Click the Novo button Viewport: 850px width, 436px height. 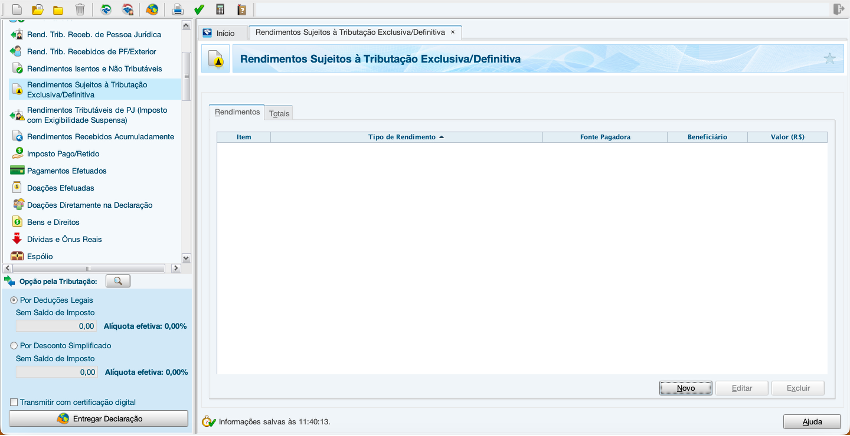pyautogui.click(x=686, y=389)
